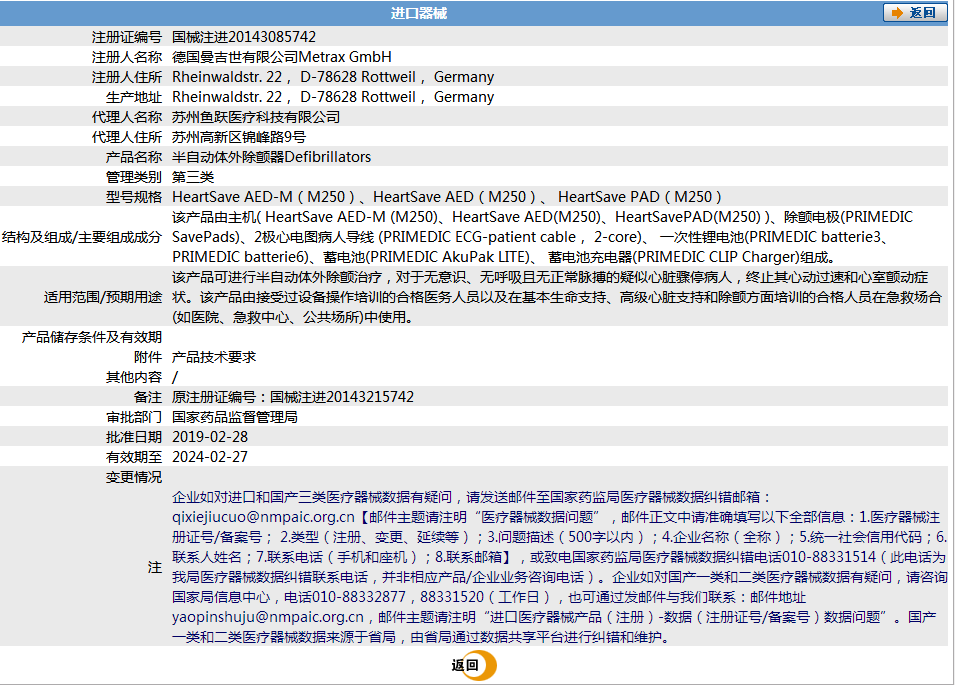955x685 pixels.
Task: Click registrant name 德国曼吉世有限公司Metrax GmbH
Action: 281,57
